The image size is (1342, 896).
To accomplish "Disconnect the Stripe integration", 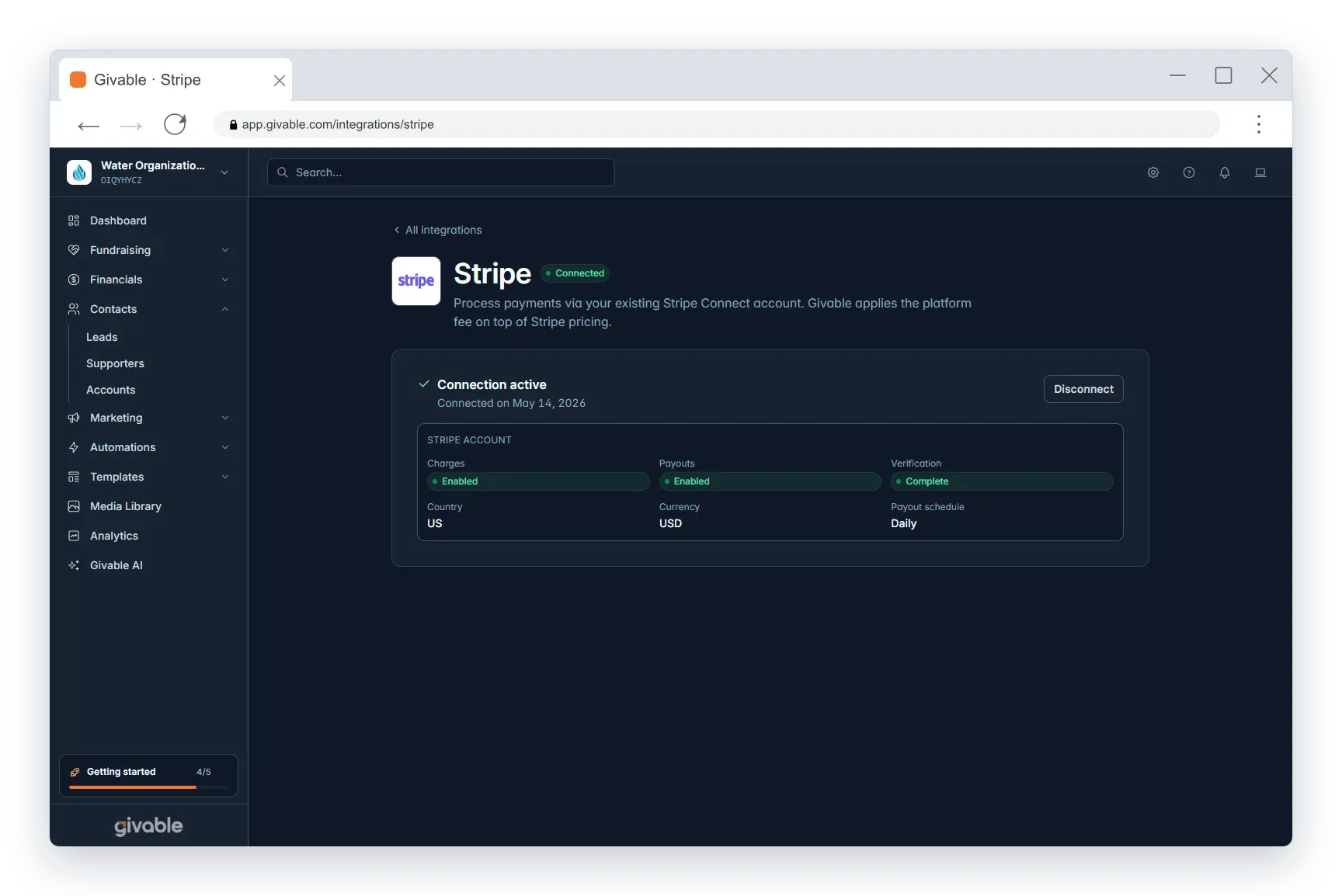I will [1083, 389].
